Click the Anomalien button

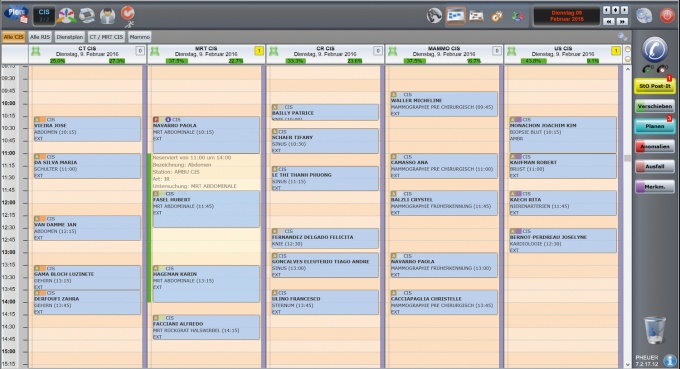coord(655,147)
